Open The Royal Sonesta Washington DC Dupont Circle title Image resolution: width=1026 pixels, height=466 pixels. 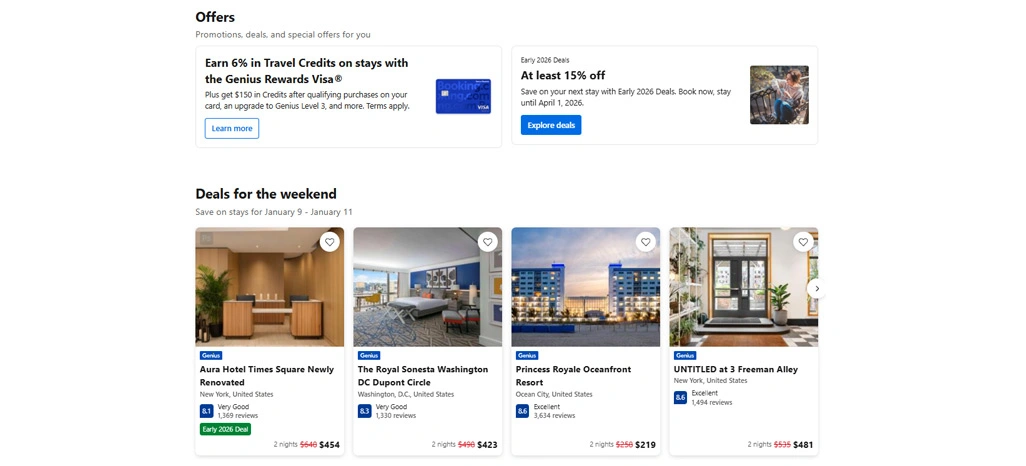[x=423, y=376]
